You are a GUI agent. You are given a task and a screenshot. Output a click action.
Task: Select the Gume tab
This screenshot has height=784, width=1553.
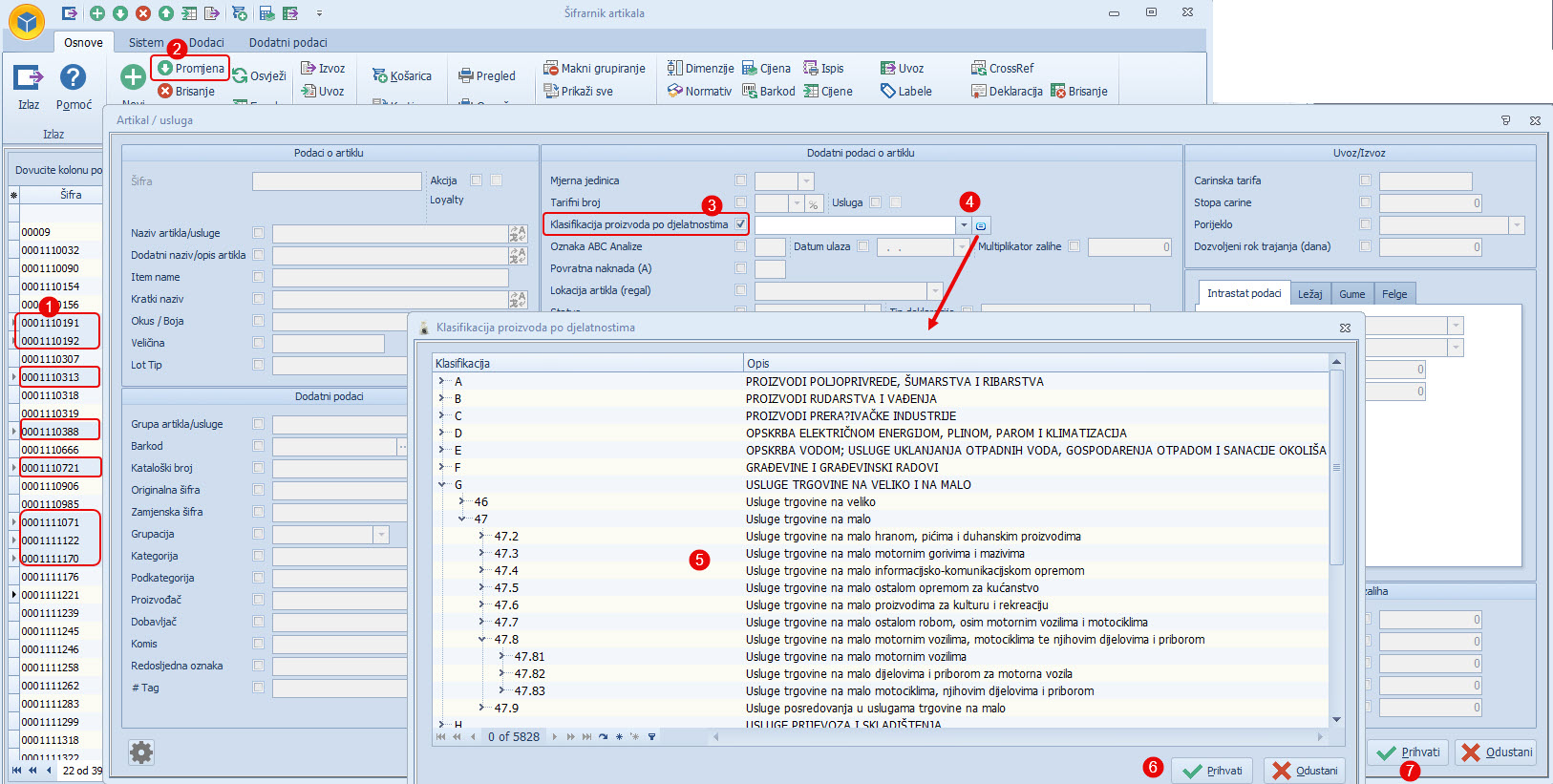pyautogui.click(x=1351, y=294)
